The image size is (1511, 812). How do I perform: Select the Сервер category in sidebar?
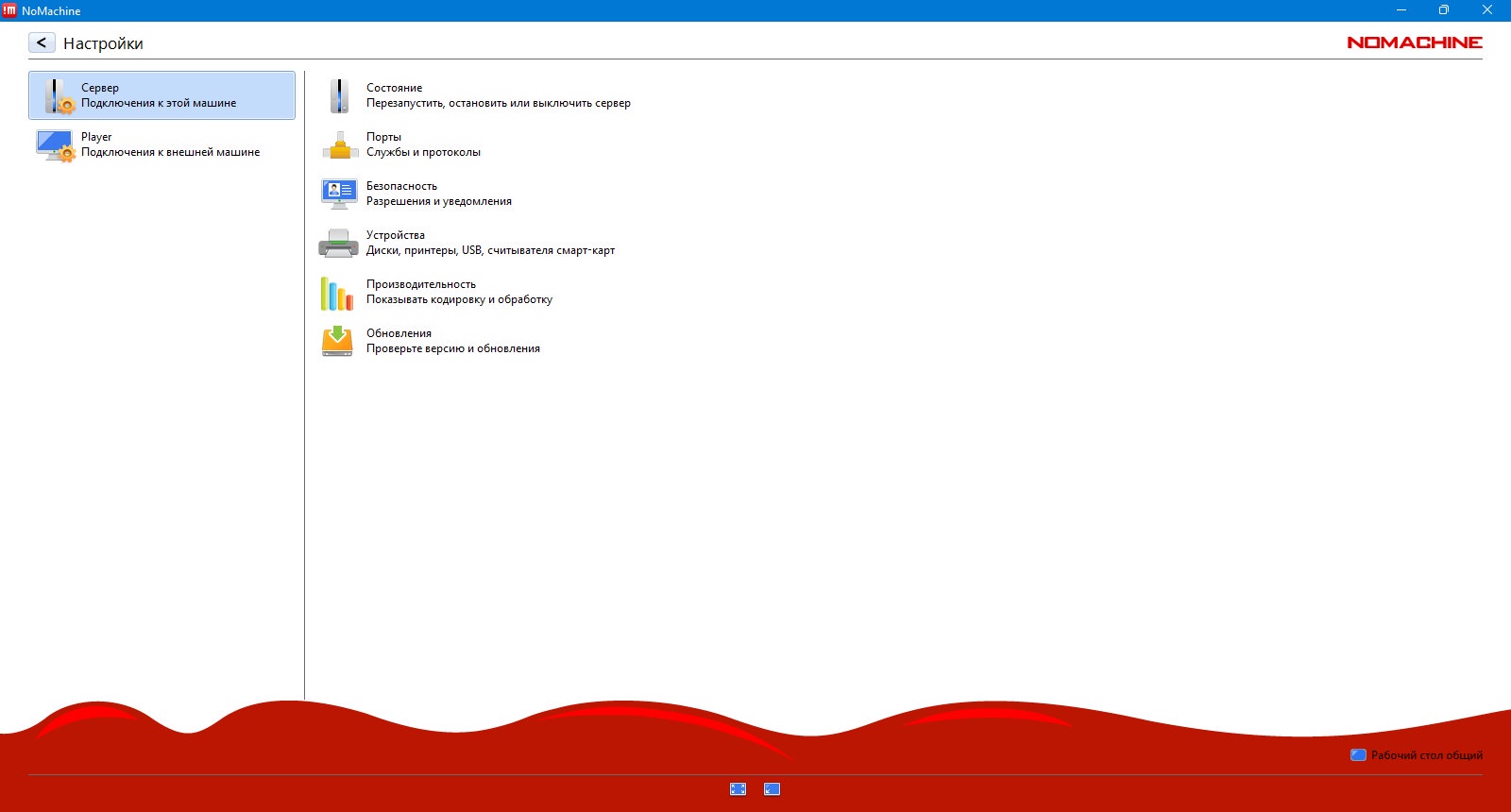[x=161, y=95]
